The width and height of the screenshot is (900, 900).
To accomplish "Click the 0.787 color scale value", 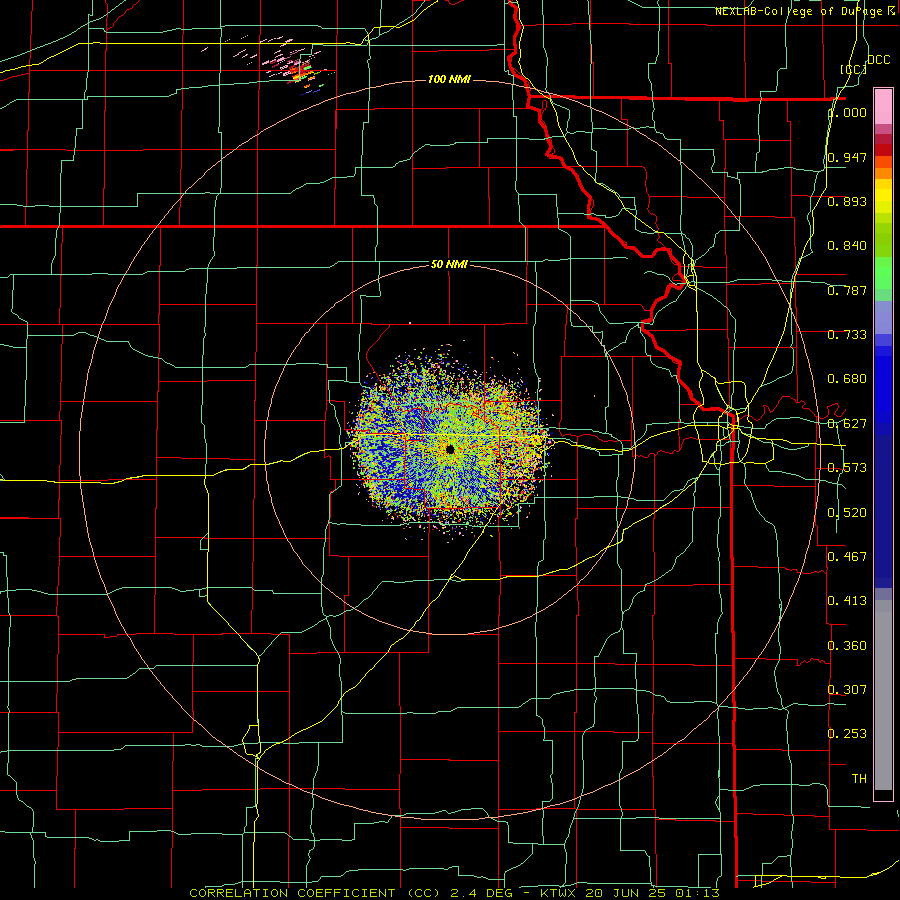I will [847, 290].
